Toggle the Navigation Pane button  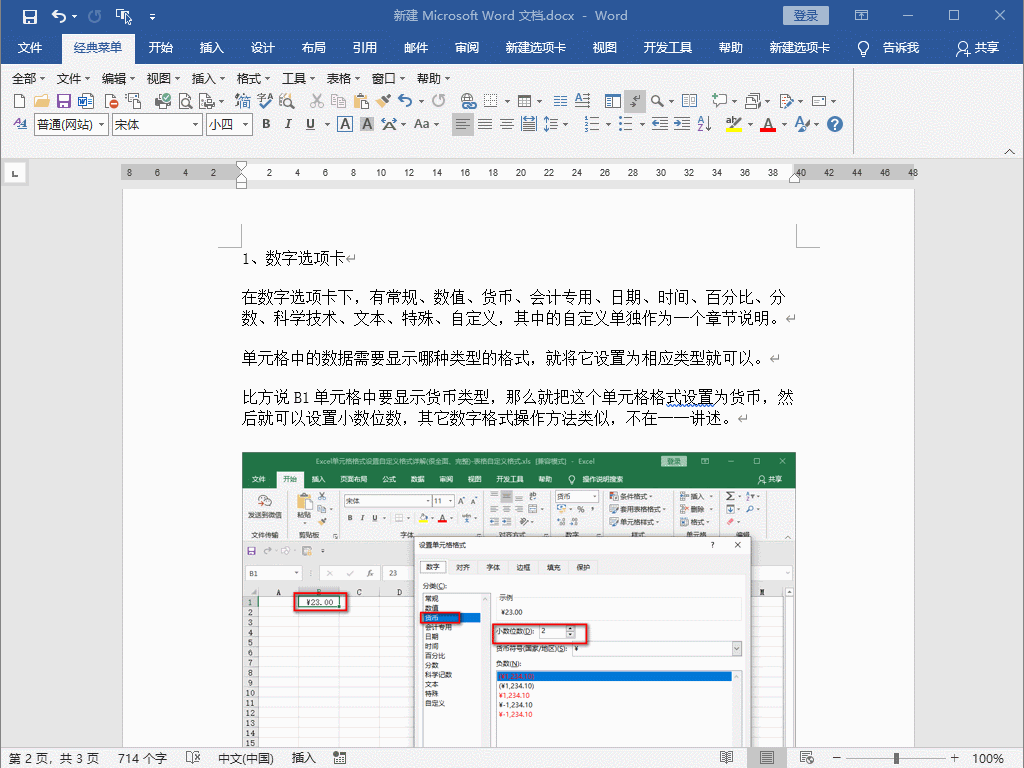613,101
